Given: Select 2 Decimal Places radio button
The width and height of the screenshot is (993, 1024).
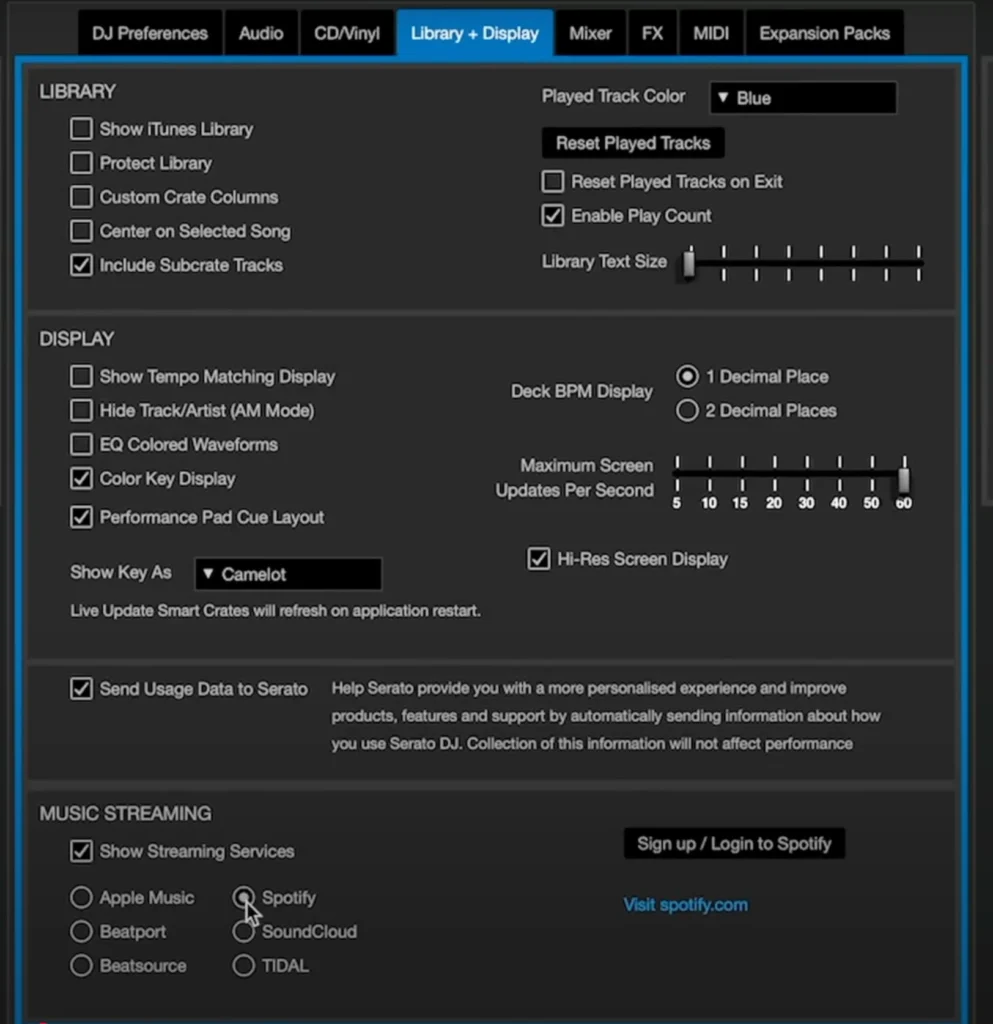Looking at the screenshot, I should 687,411.
